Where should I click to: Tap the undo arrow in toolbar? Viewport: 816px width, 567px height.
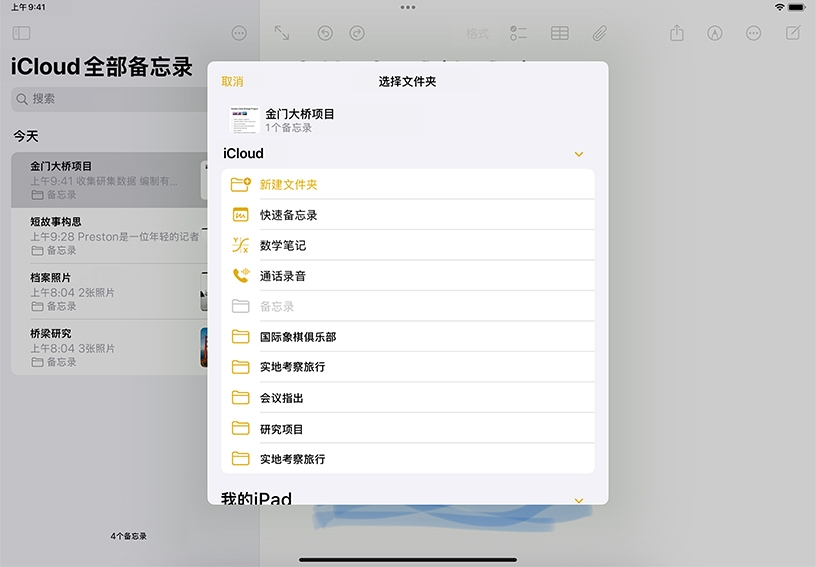[x=325, y=33]
